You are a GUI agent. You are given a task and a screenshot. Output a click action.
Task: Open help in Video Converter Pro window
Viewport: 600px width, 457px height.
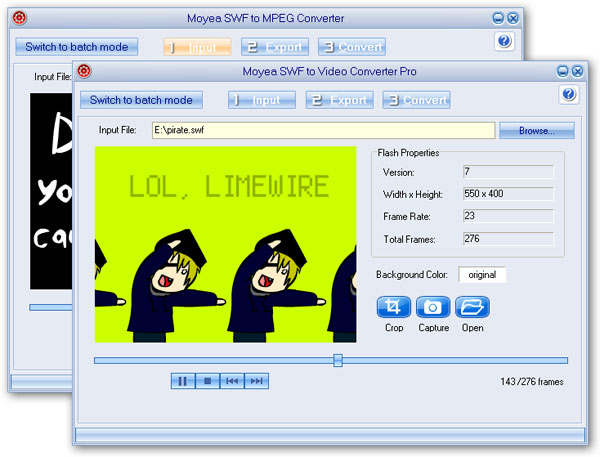tap(569, 94)
